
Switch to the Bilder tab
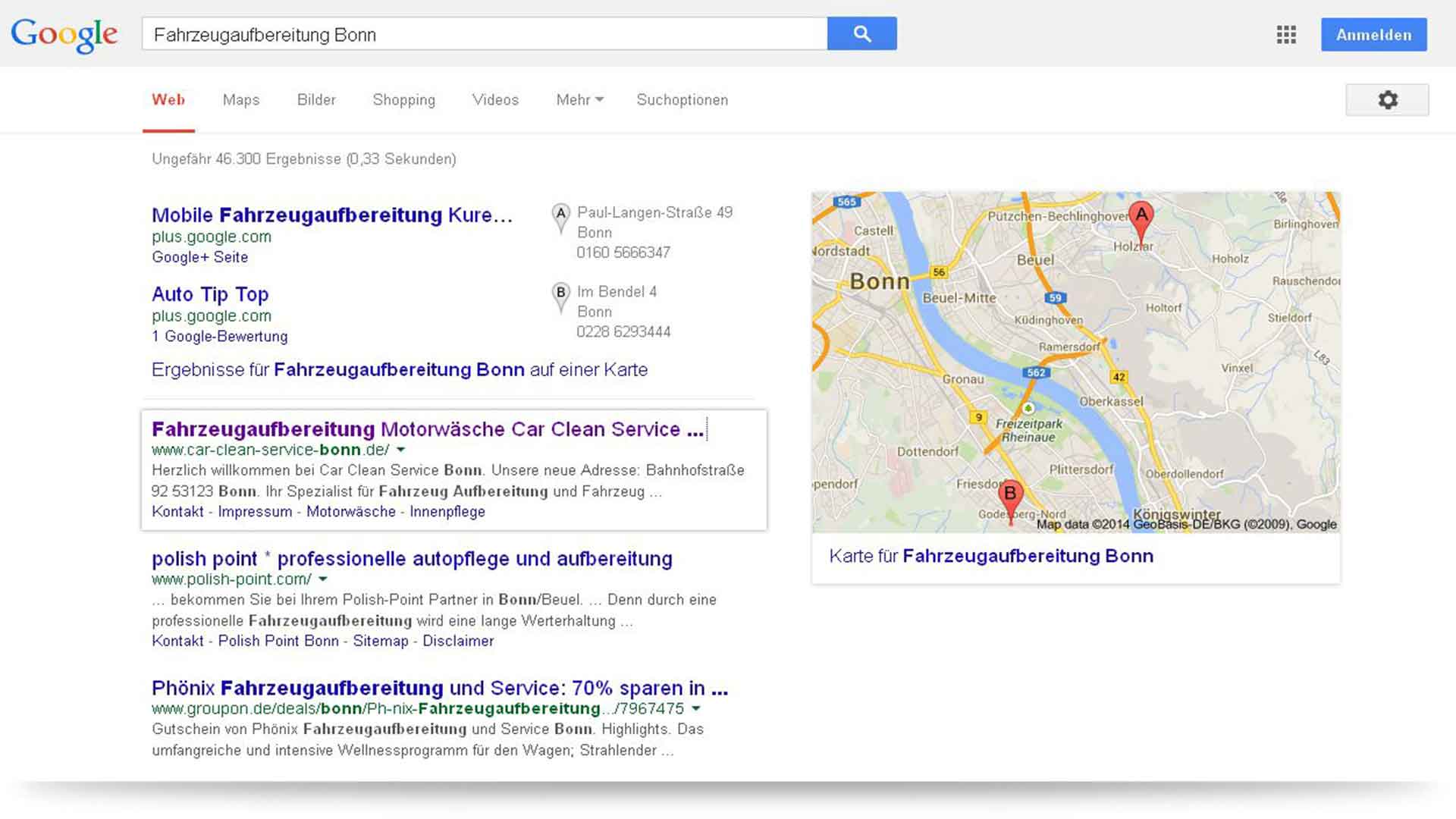coord(316,100)
